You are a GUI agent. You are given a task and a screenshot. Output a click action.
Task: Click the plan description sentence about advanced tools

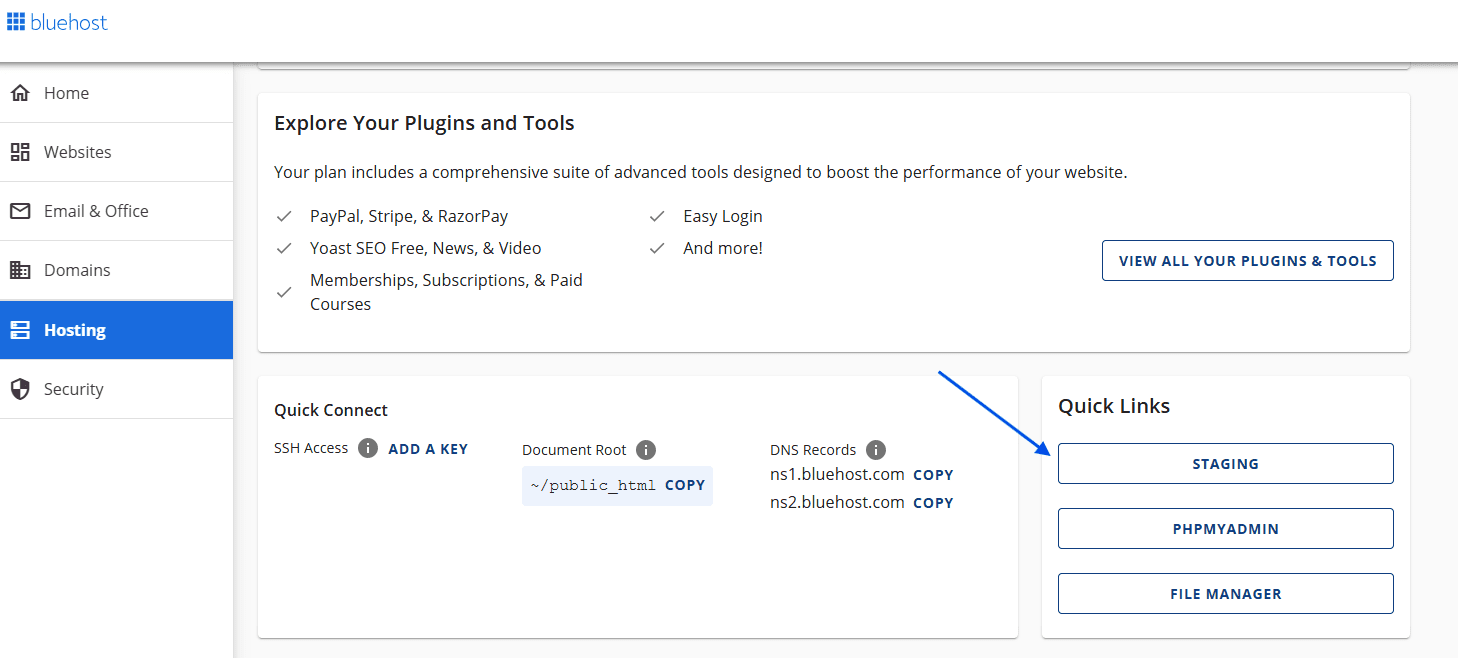(x=701, y=172)
